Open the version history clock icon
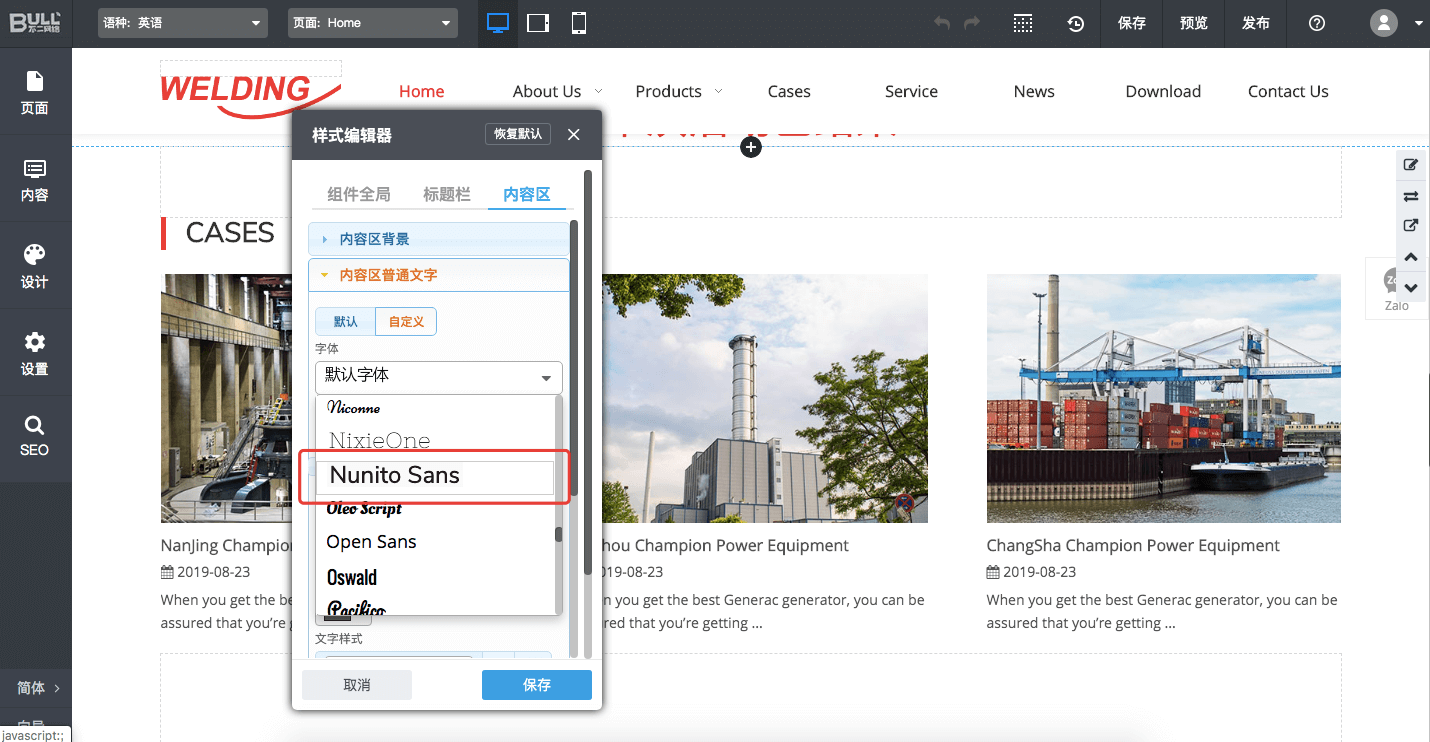1430x742 pixels. pyautogui.click(x=1076, y=23)
